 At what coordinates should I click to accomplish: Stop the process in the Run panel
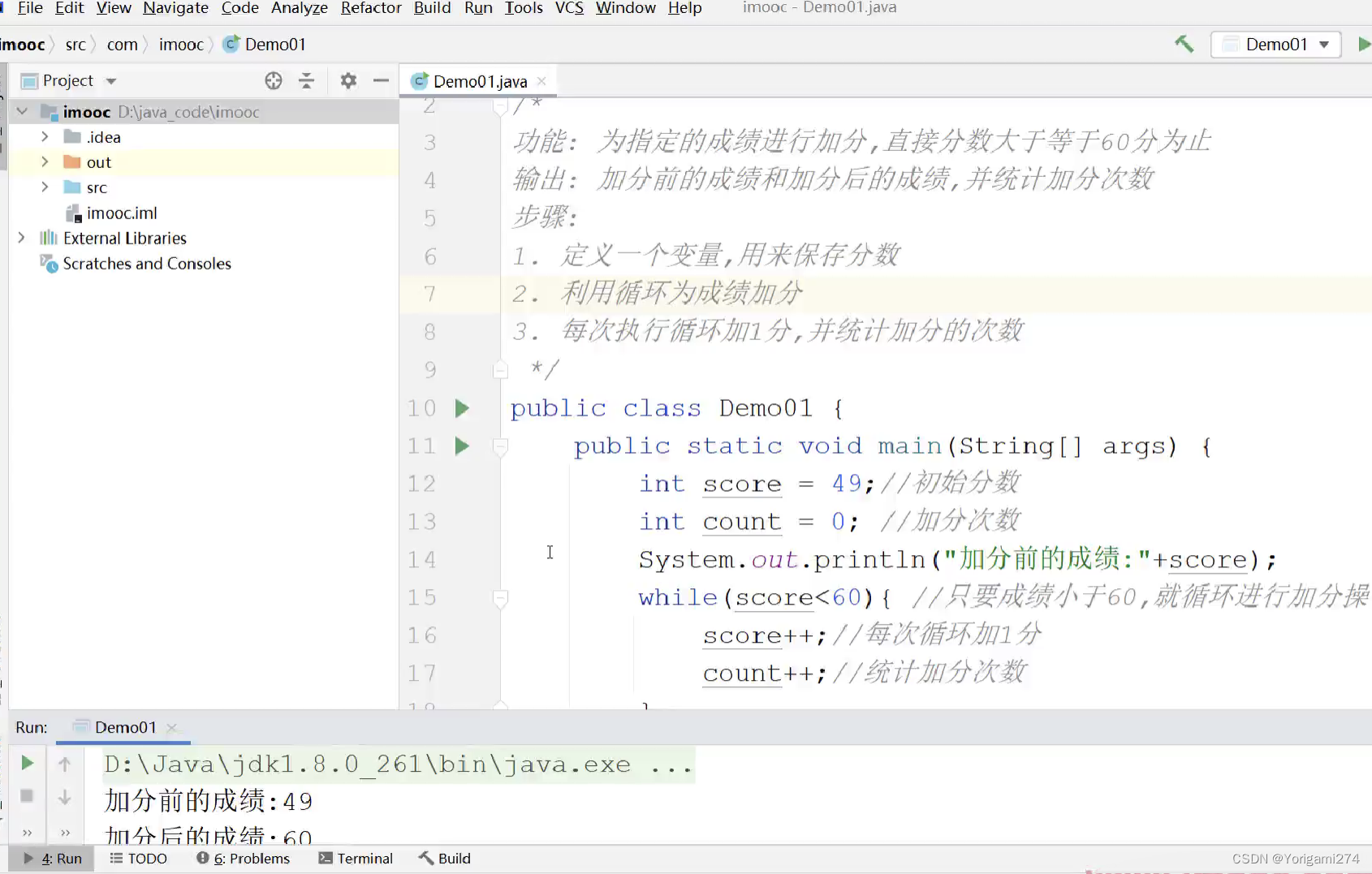click(x=27, y=796)
